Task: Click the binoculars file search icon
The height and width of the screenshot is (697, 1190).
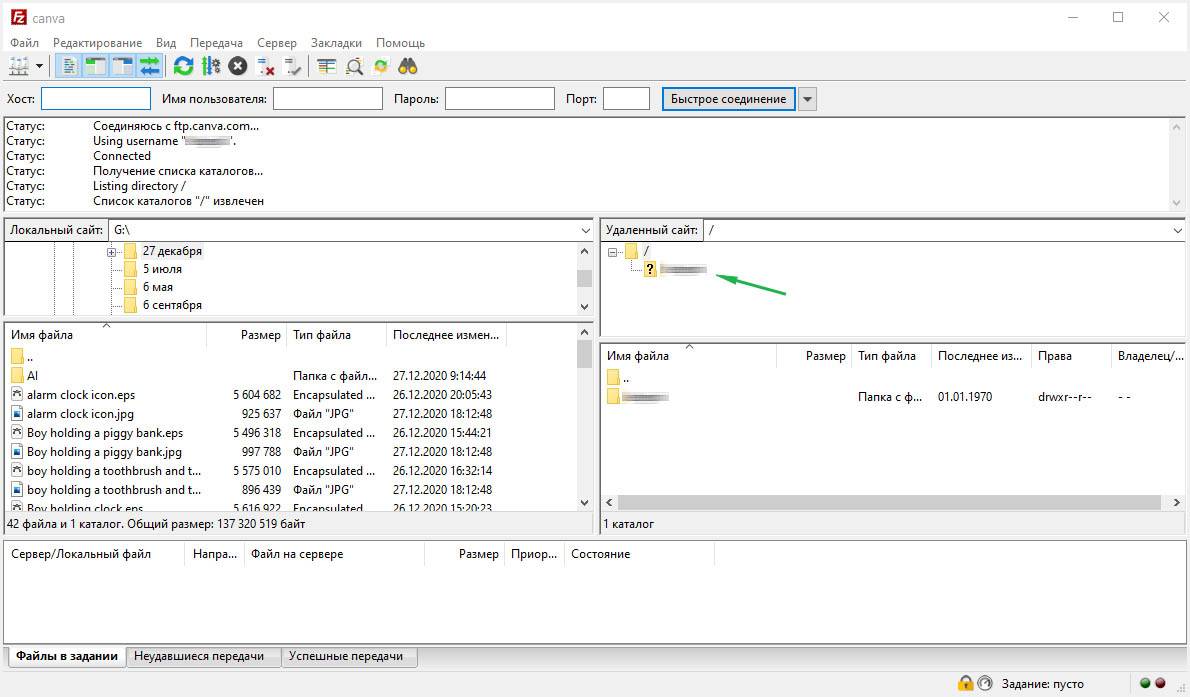Action: (x=408, y=67)
